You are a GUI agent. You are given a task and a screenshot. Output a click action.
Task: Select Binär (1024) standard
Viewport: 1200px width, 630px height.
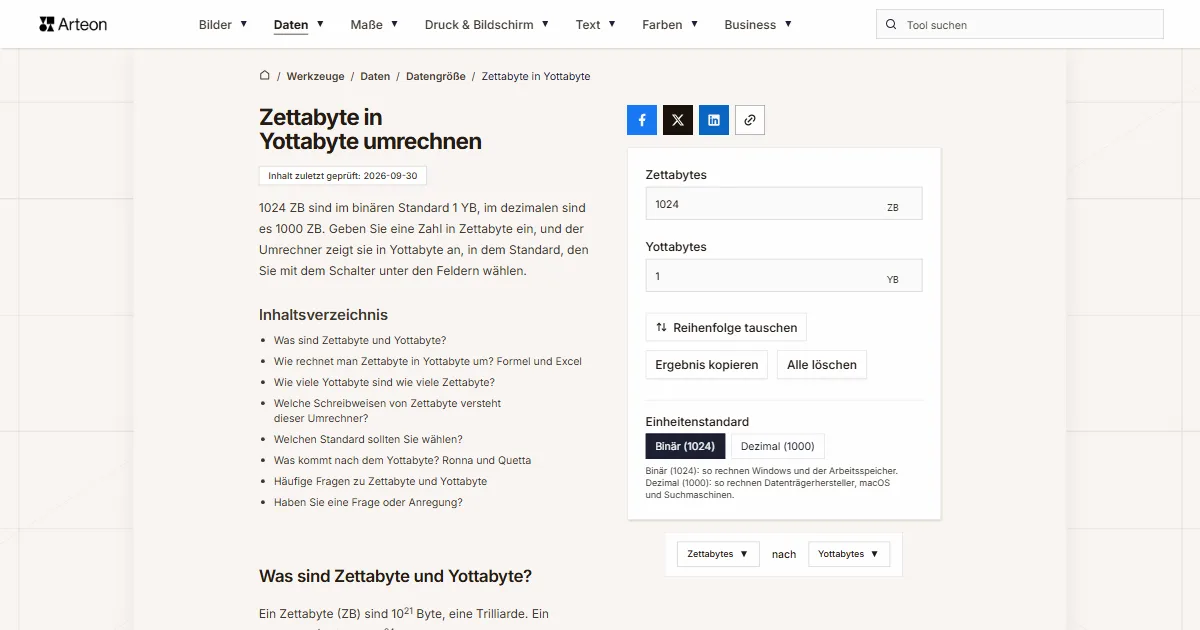(685, 446)
